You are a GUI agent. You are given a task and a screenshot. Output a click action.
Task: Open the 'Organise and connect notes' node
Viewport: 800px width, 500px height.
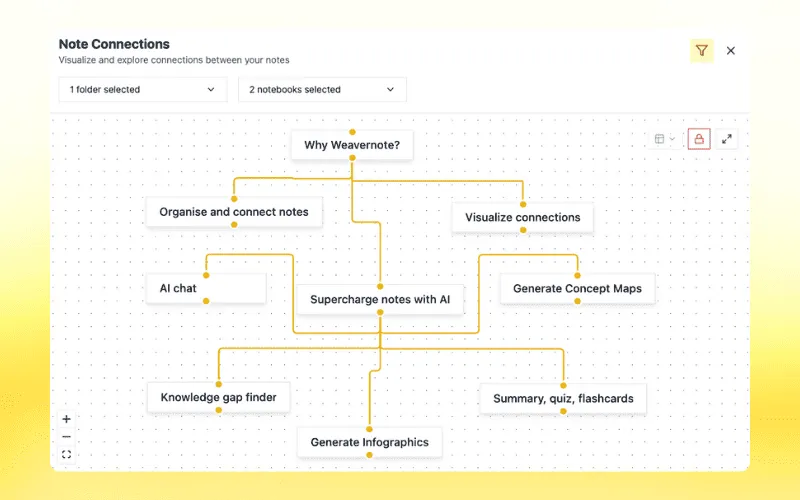tap(234, 212)
